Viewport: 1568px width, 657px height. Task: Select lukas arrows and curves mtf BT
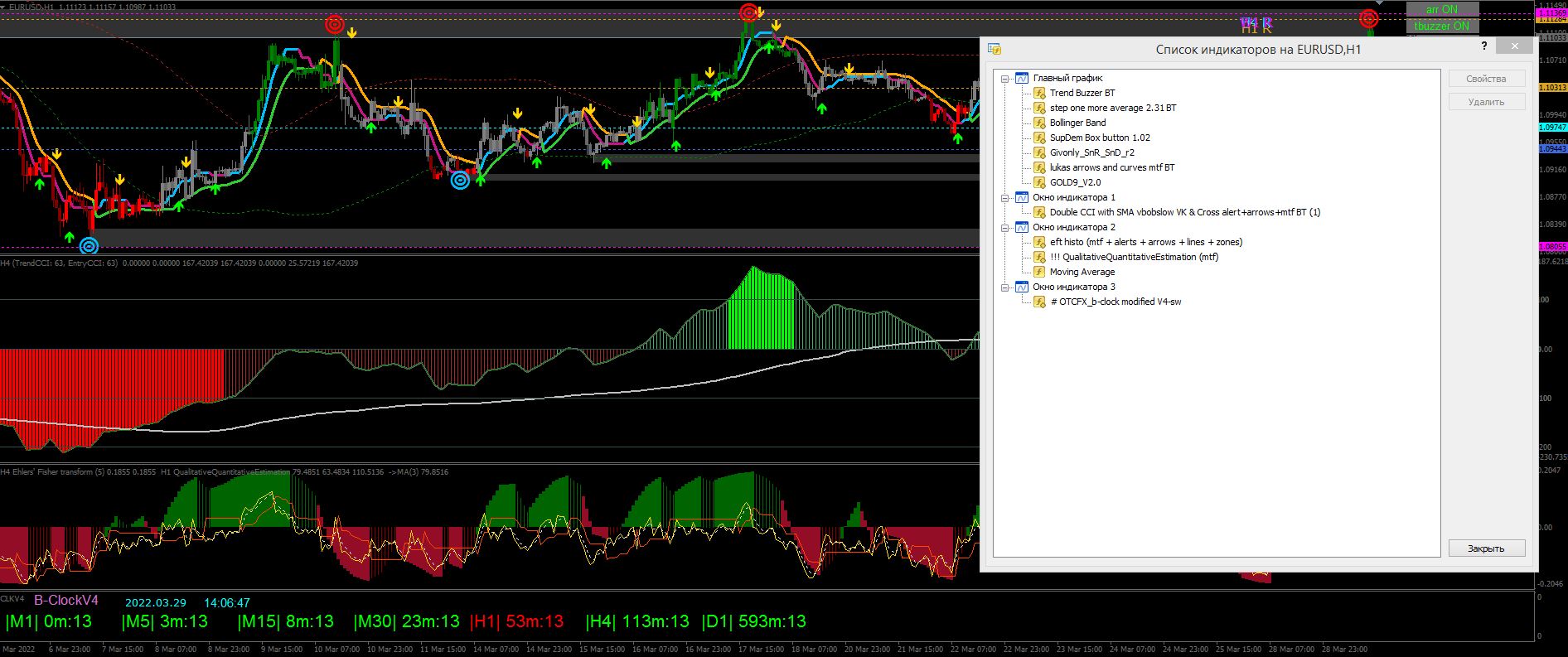click(x=1111, y=167)
